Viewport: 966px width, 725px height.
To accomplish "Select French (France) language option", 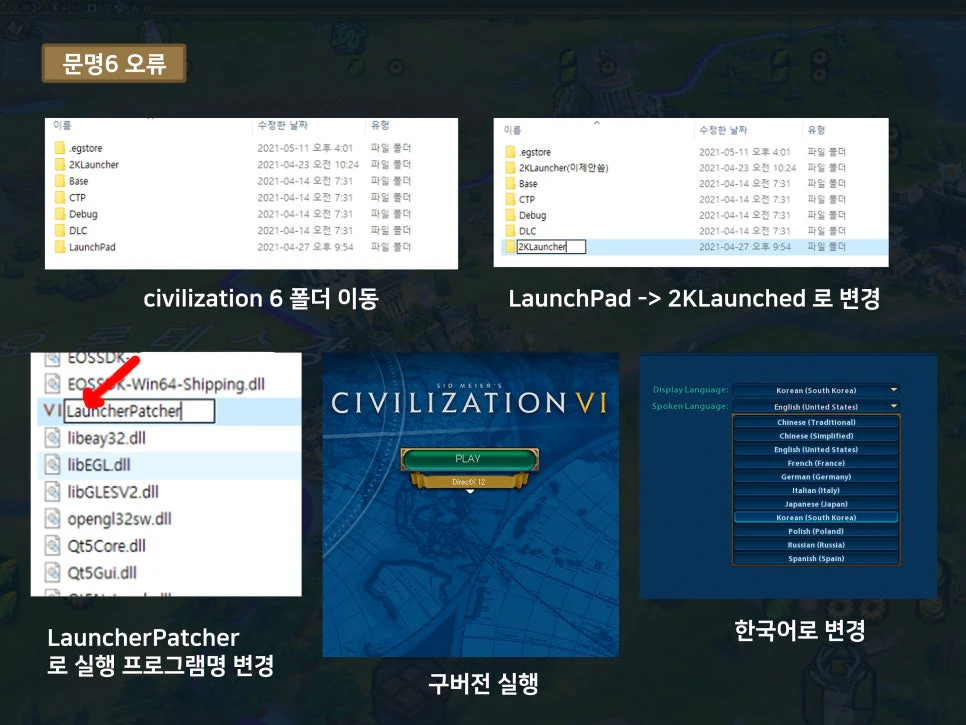I will 816,463.
